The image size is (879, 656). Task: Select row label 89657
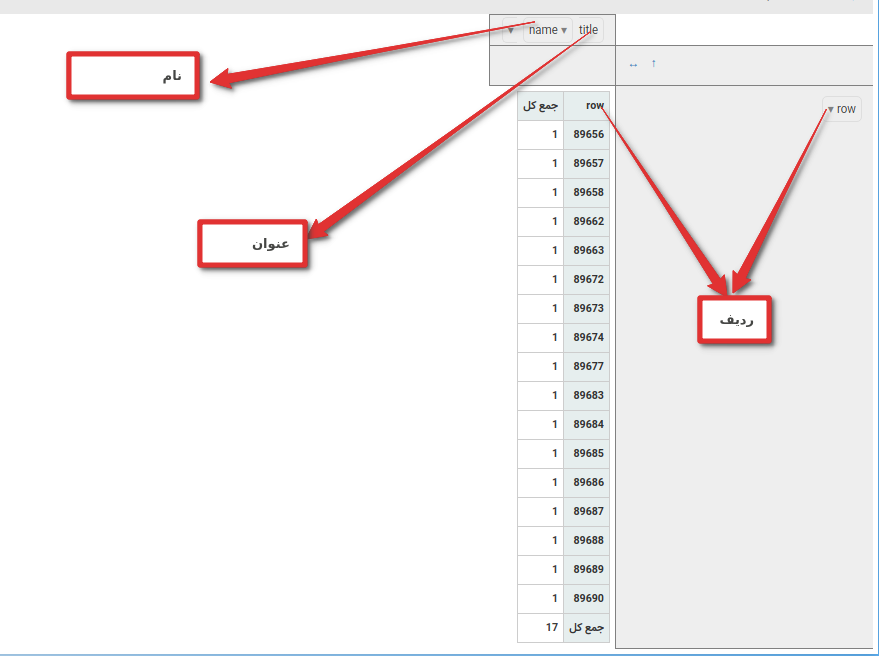586,164
